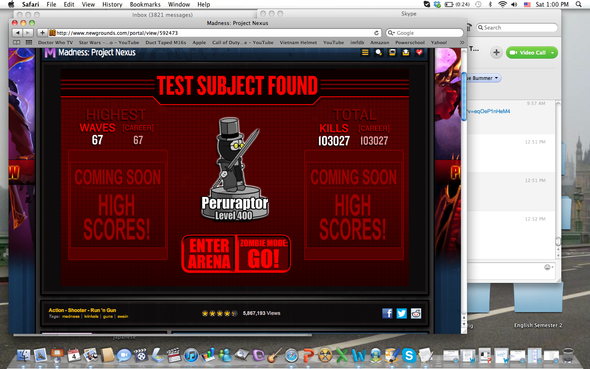Open the Doctor Who TV bookmark
The image size is (590, 369).
coord(55,43)
